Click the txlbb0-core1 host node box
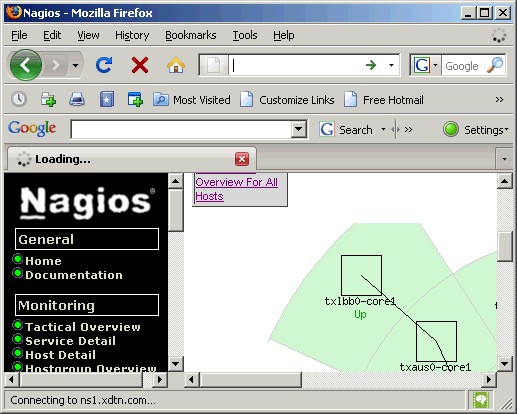Viewport: 517px width, 414px height. tap(361, 275)
